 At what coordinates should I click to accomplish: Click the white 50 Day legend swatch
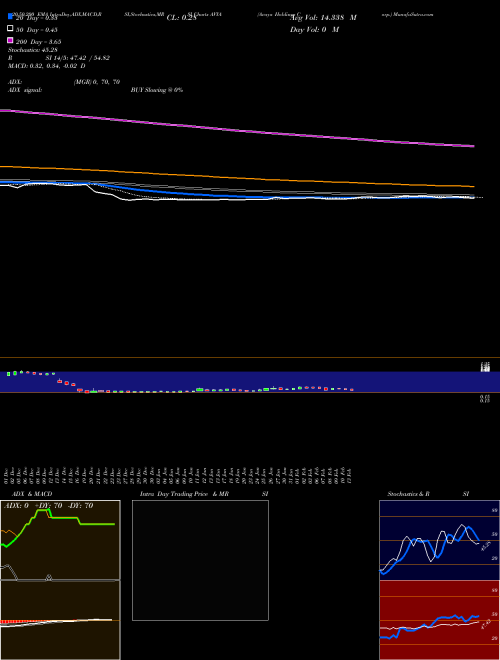[10, 29]
